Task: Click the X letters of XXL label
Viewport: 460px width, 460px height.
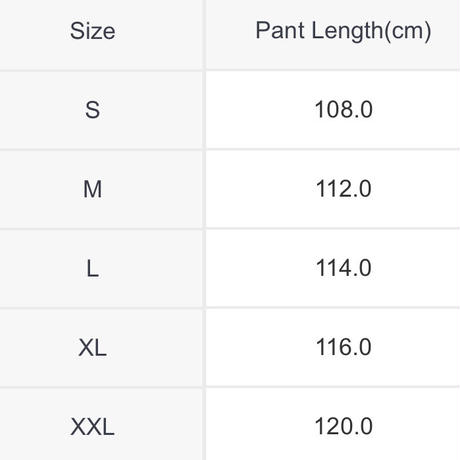Action: click(86, 427)
